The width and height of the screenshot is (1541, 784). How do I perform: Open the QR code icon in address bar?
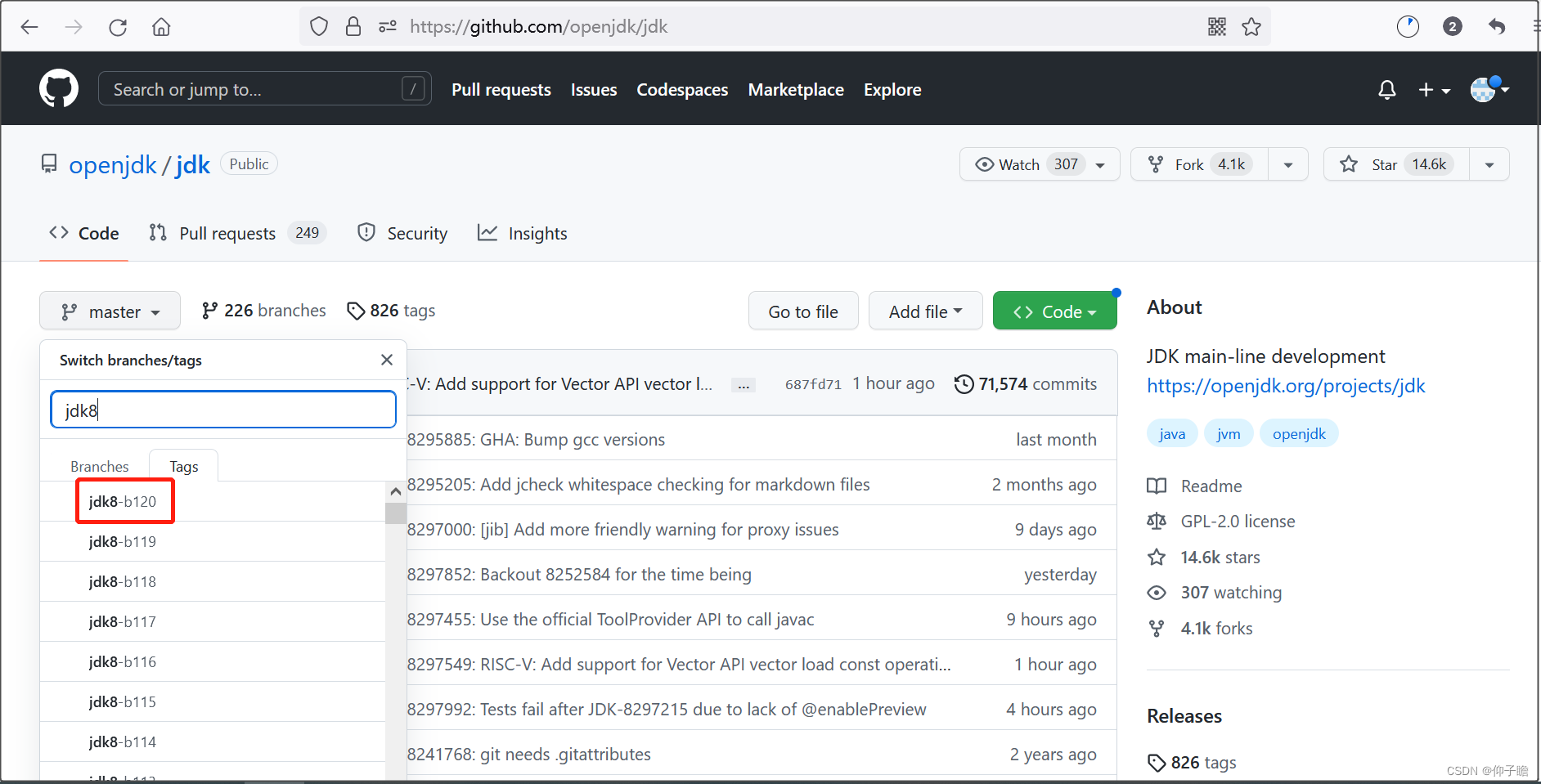[1216, 27]
